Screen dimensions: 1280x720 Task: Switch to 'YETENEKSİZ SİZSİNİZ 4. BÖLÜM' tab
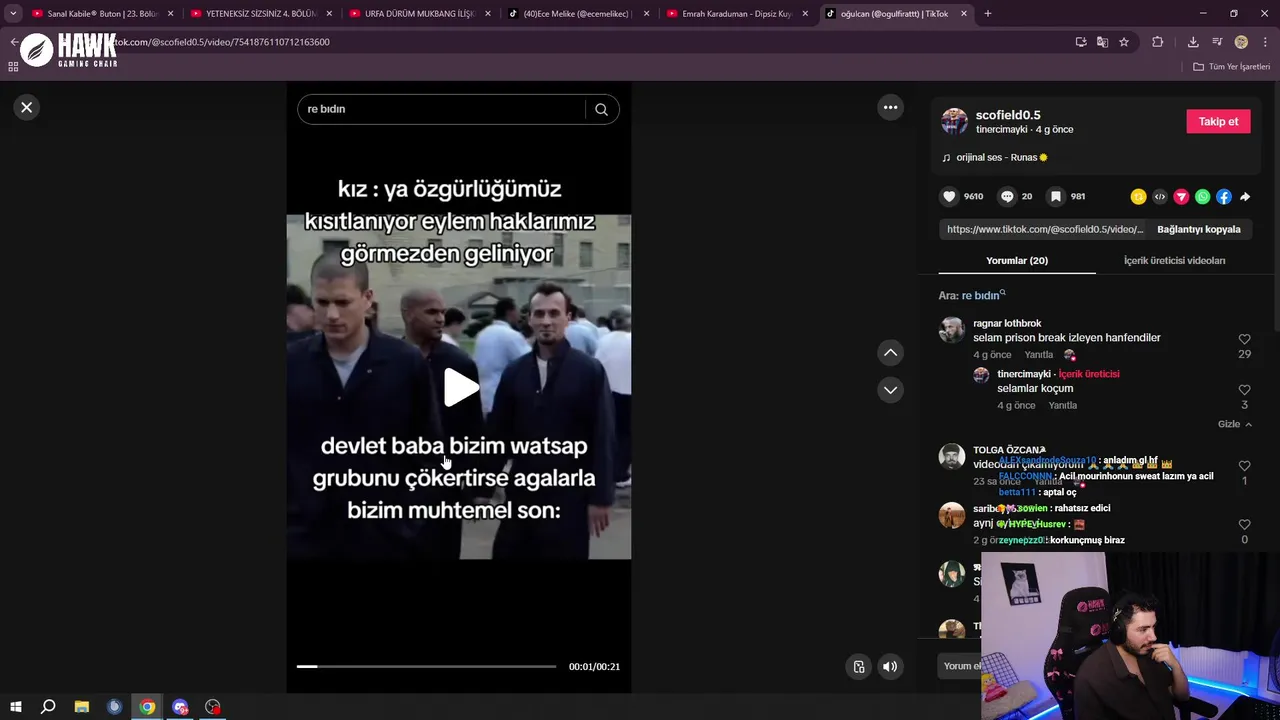[x=260, y=14]
